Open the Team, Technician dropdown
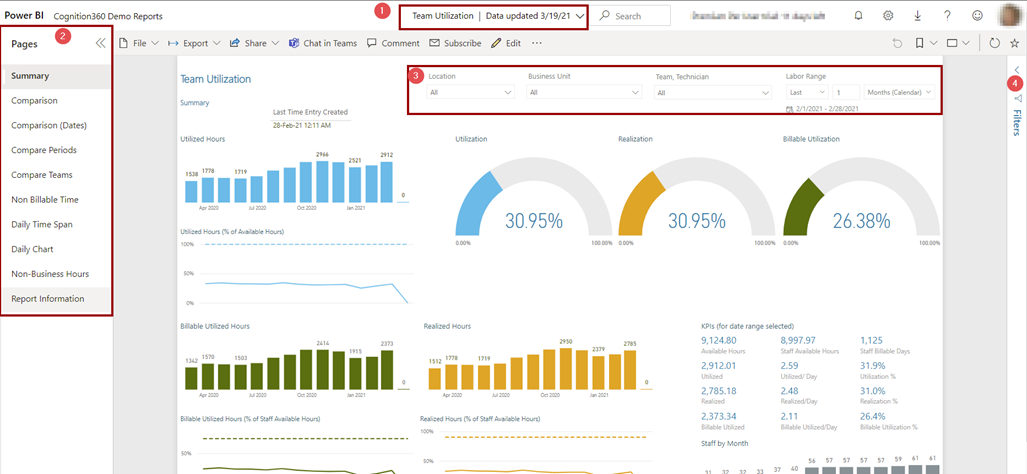The image size is (1027, 474). 712,92
